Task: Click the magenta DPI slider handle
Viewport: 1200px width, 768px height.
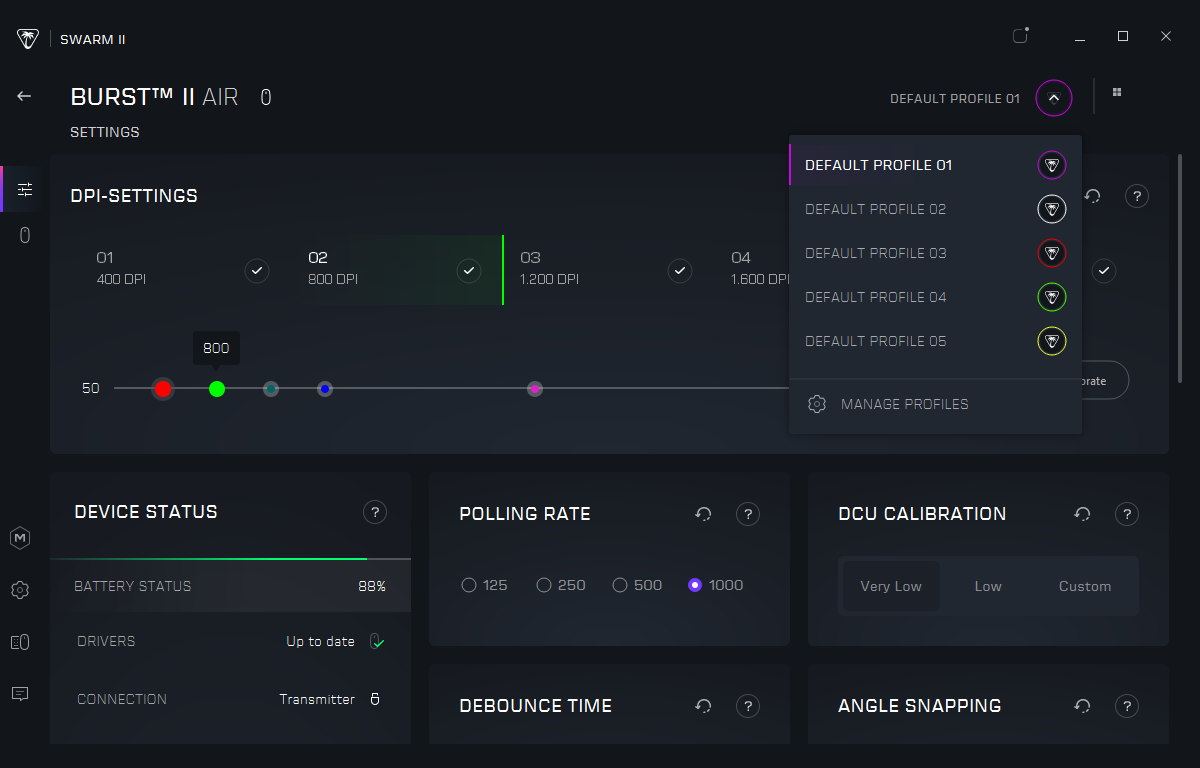Action: tap(535, 389)
